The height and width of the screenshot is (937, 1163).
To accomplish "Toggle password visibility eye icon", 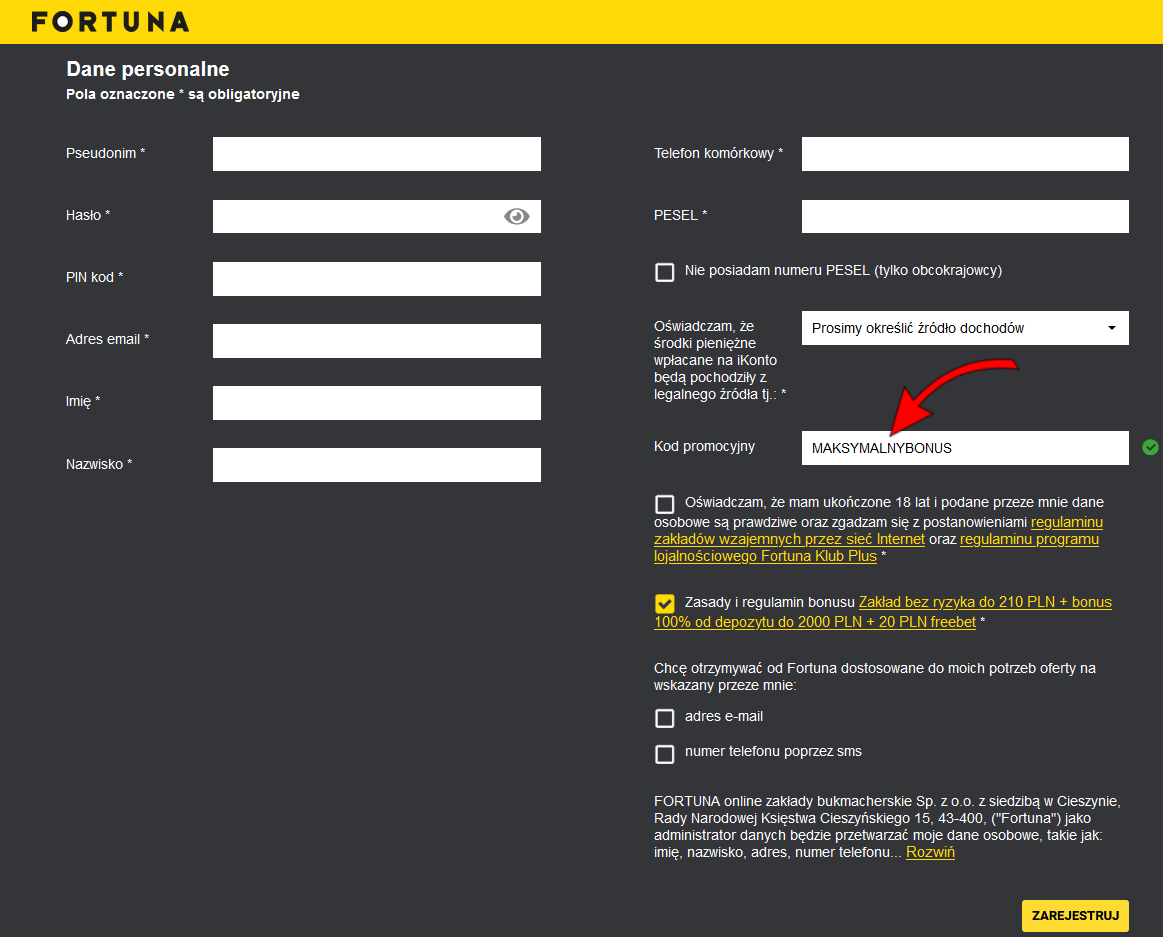I will (x=517, y=216).
